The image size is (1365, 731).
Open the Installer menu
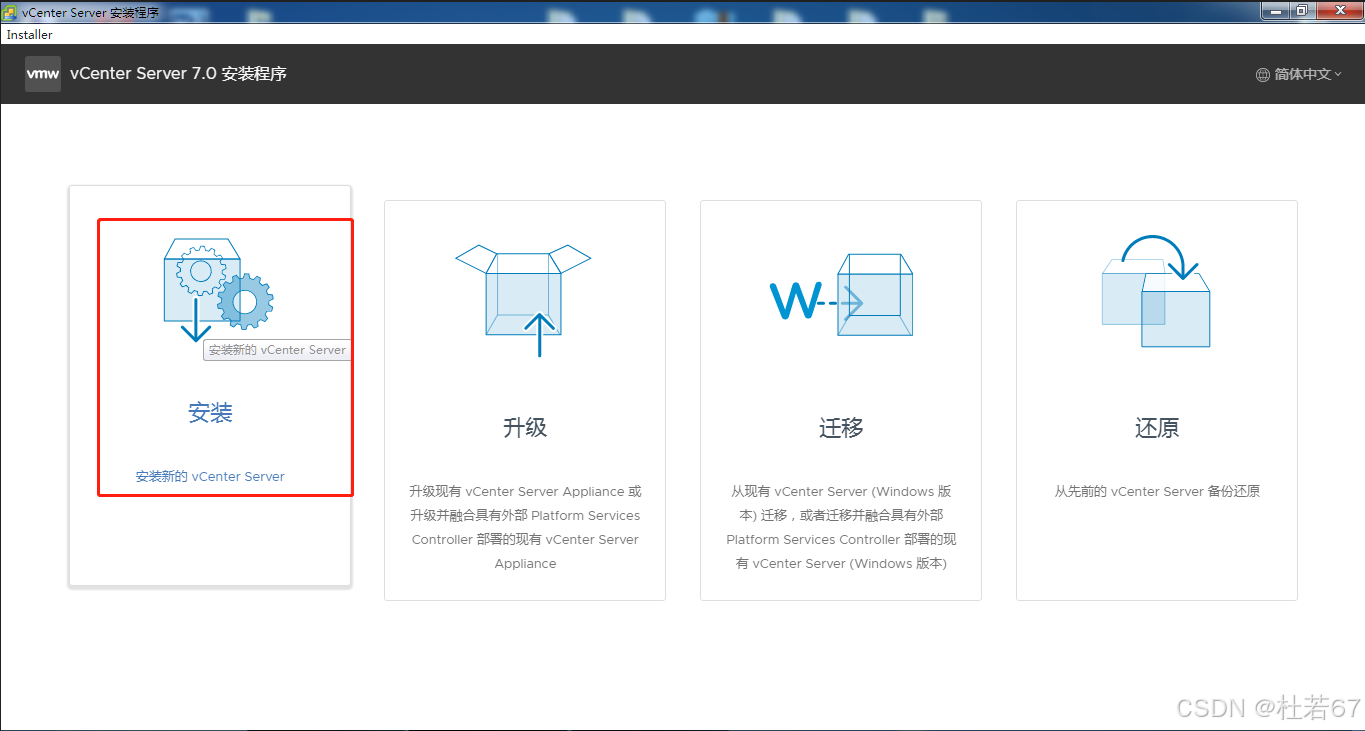pos(30,34)
